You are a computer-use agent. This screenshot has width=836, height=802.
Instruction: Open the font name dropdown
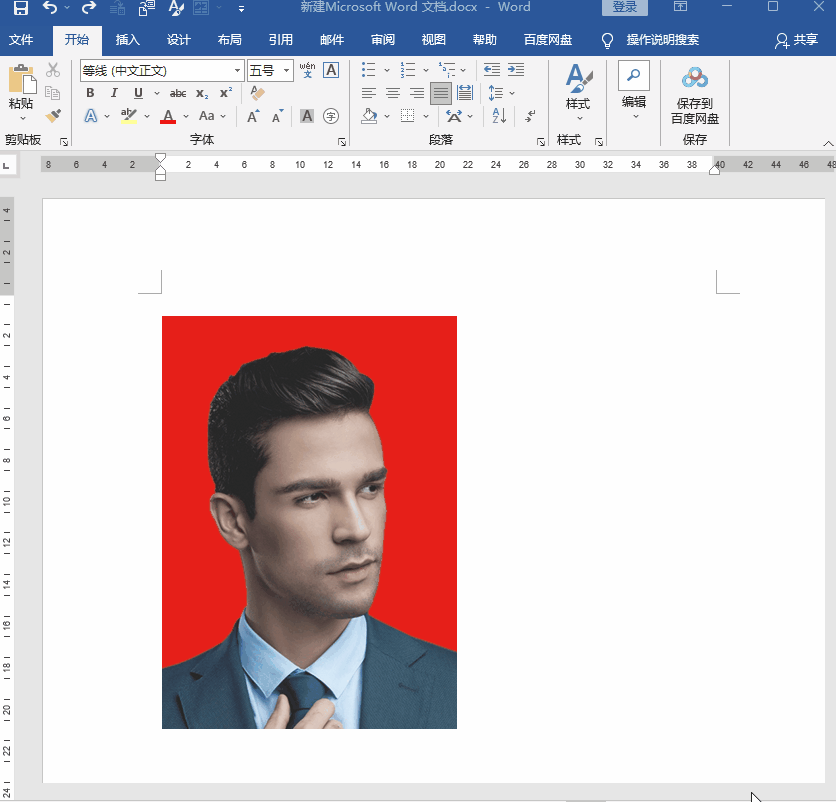click(238, 71)
